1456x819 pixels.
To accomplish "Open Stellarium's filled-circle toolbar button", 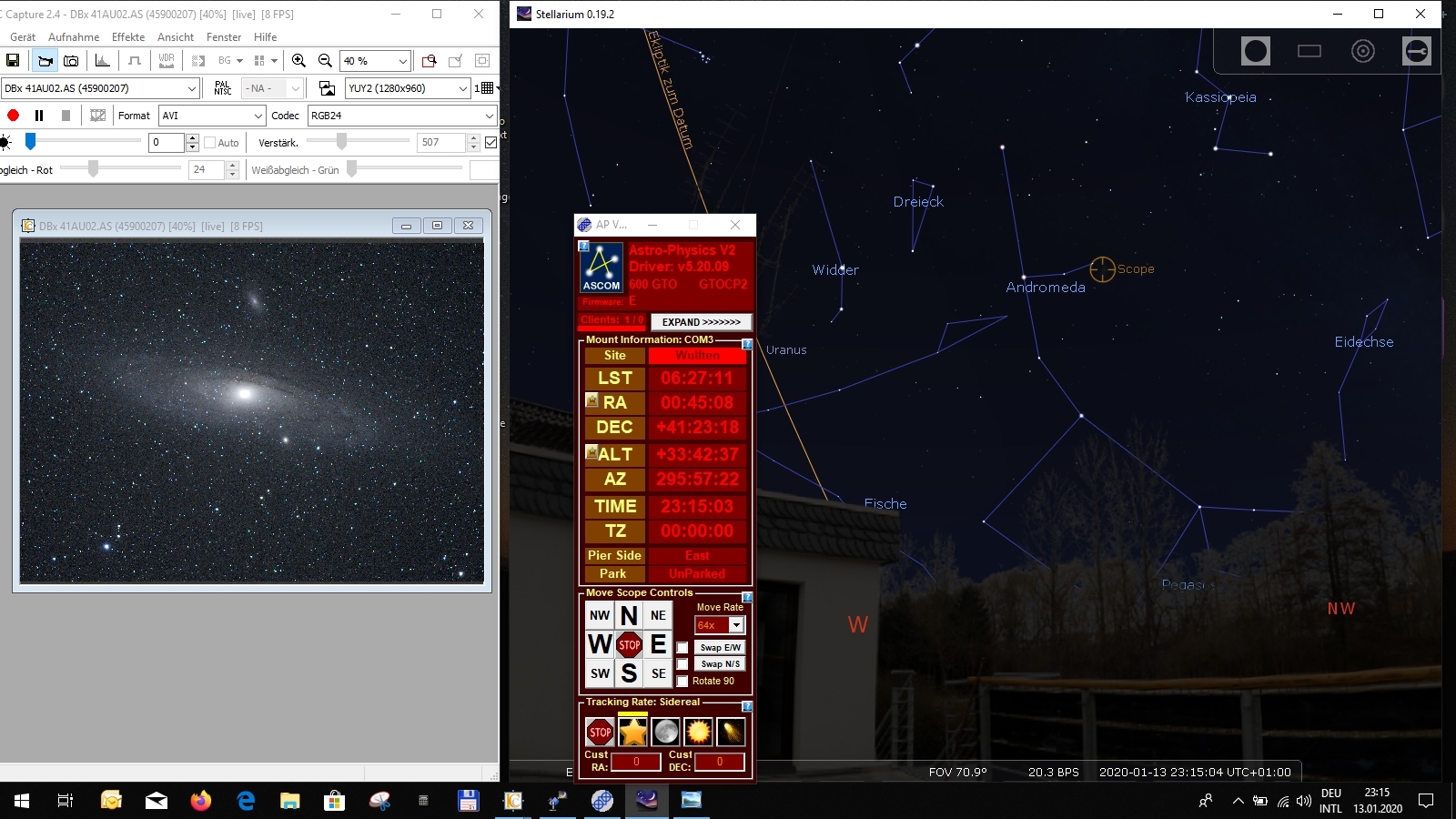I will point(1256,51).
